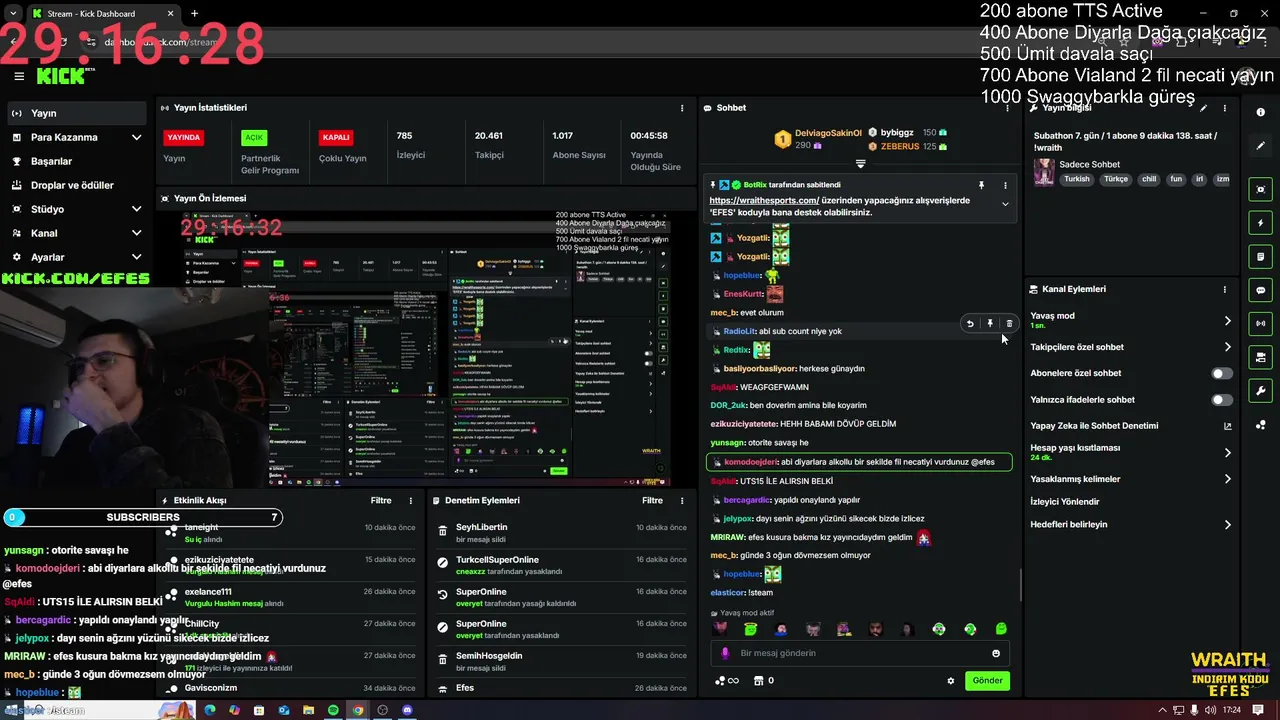Image resolution: width=1280 pixels, height=720 pixels.
Task: Open Yayın bilgisi three-dot menu
Action: point(1224,108)
